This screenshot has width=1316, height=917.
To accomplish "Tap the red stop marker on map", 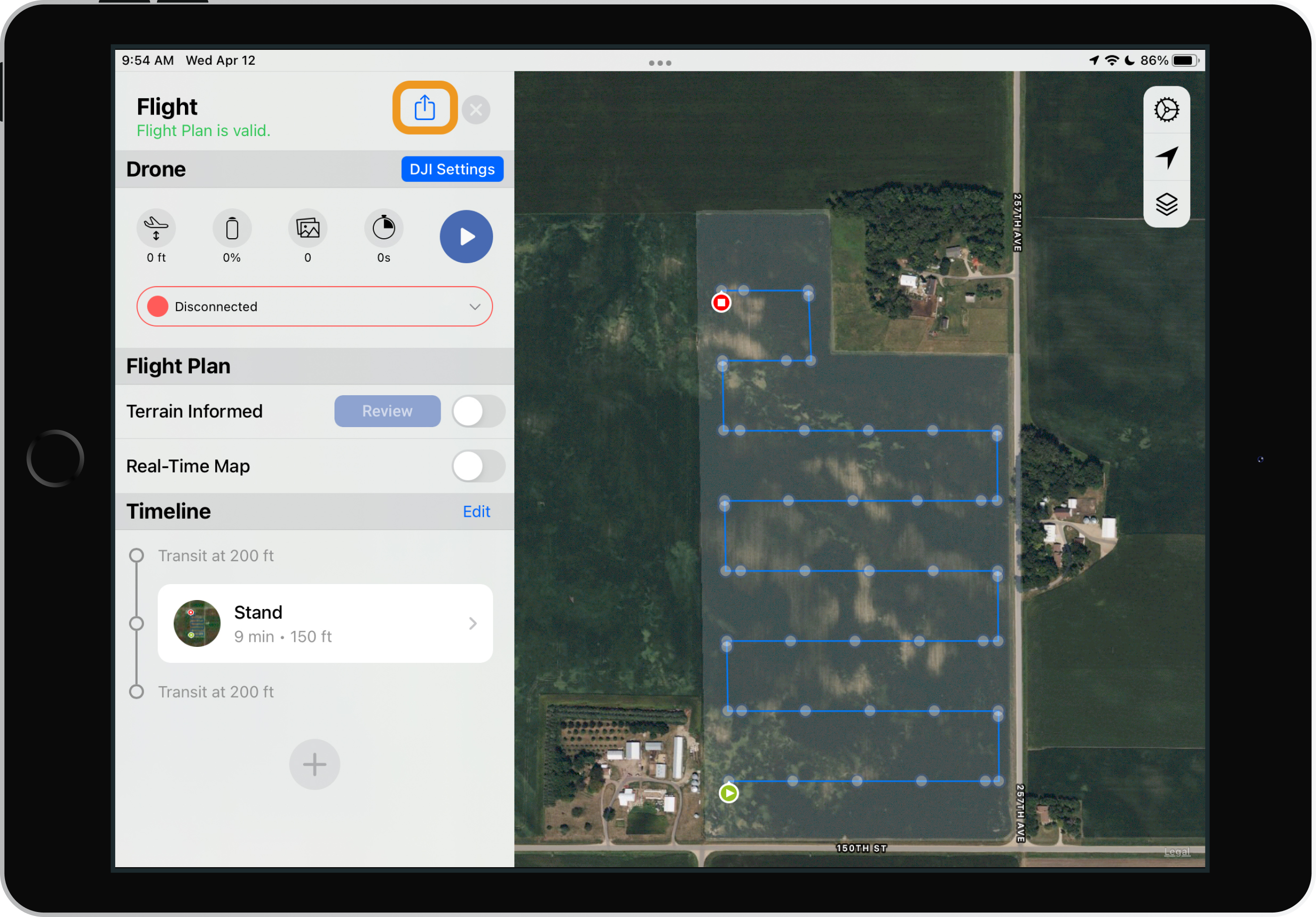I will [x=721, y=302].
